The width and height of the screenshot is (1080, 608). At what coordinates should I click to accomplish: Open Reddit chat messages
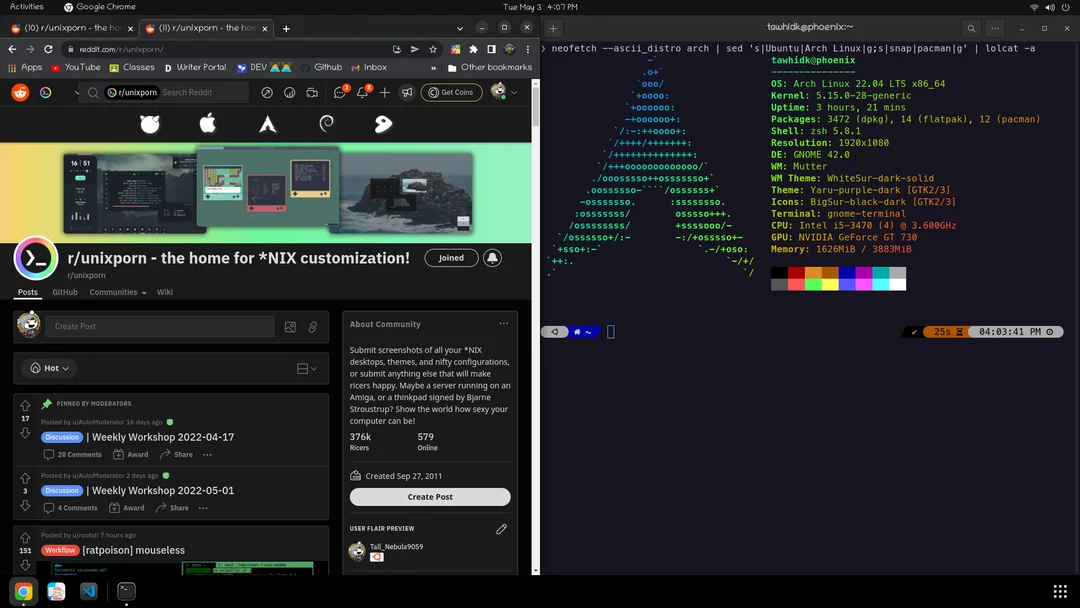[338, 92]
